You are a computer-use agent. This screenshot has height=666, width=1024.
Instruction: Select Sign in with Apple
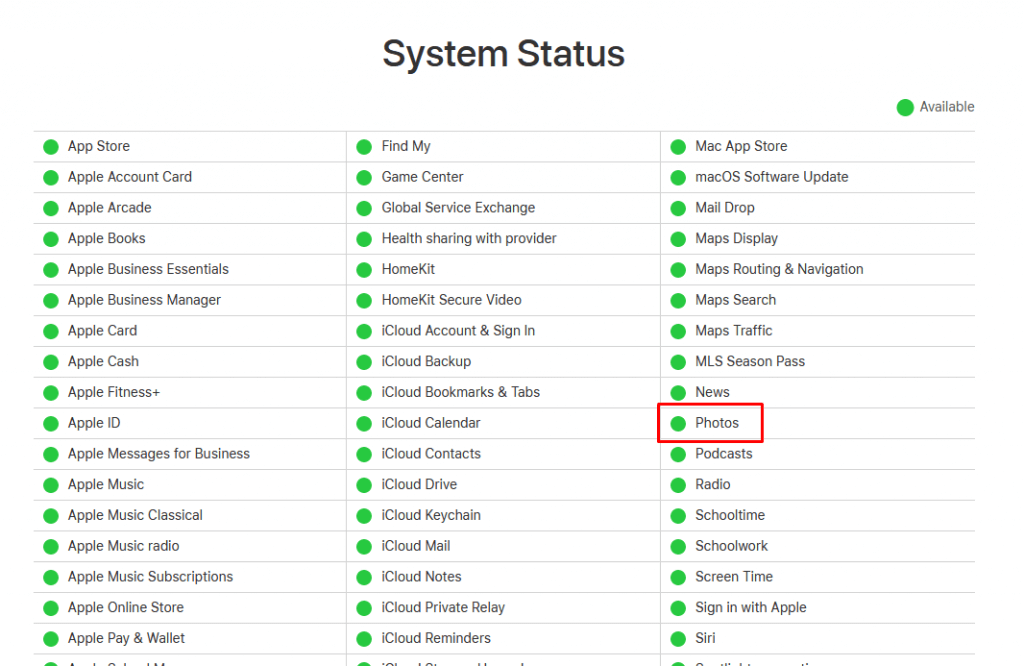click(x=750, y=607)
